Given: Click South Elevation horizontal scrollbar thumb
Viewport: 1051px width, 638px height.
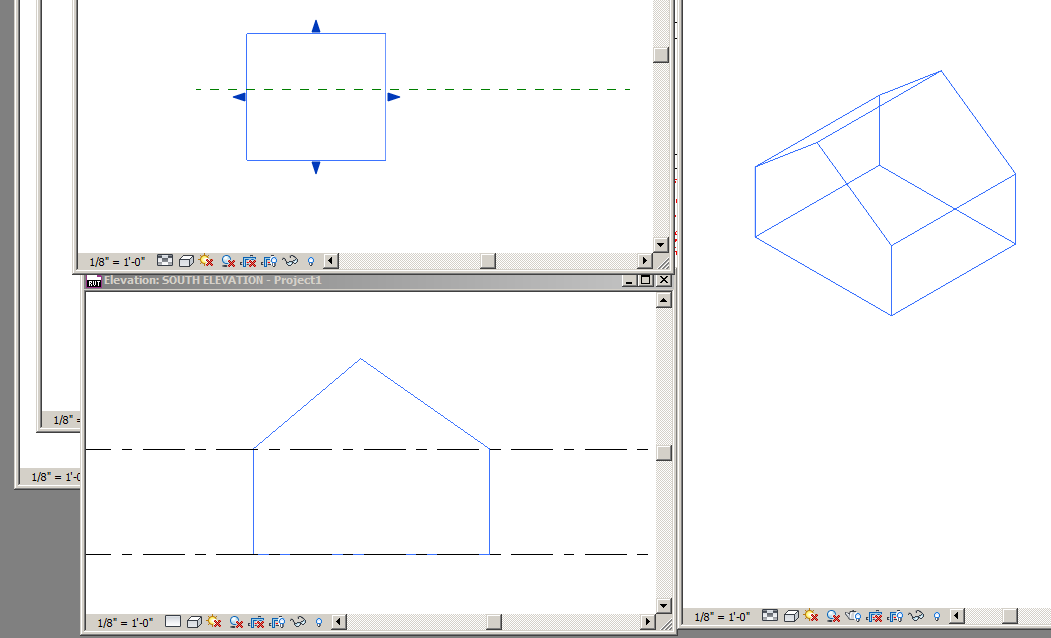Looking at the screenshot, I should pos(494,622).
